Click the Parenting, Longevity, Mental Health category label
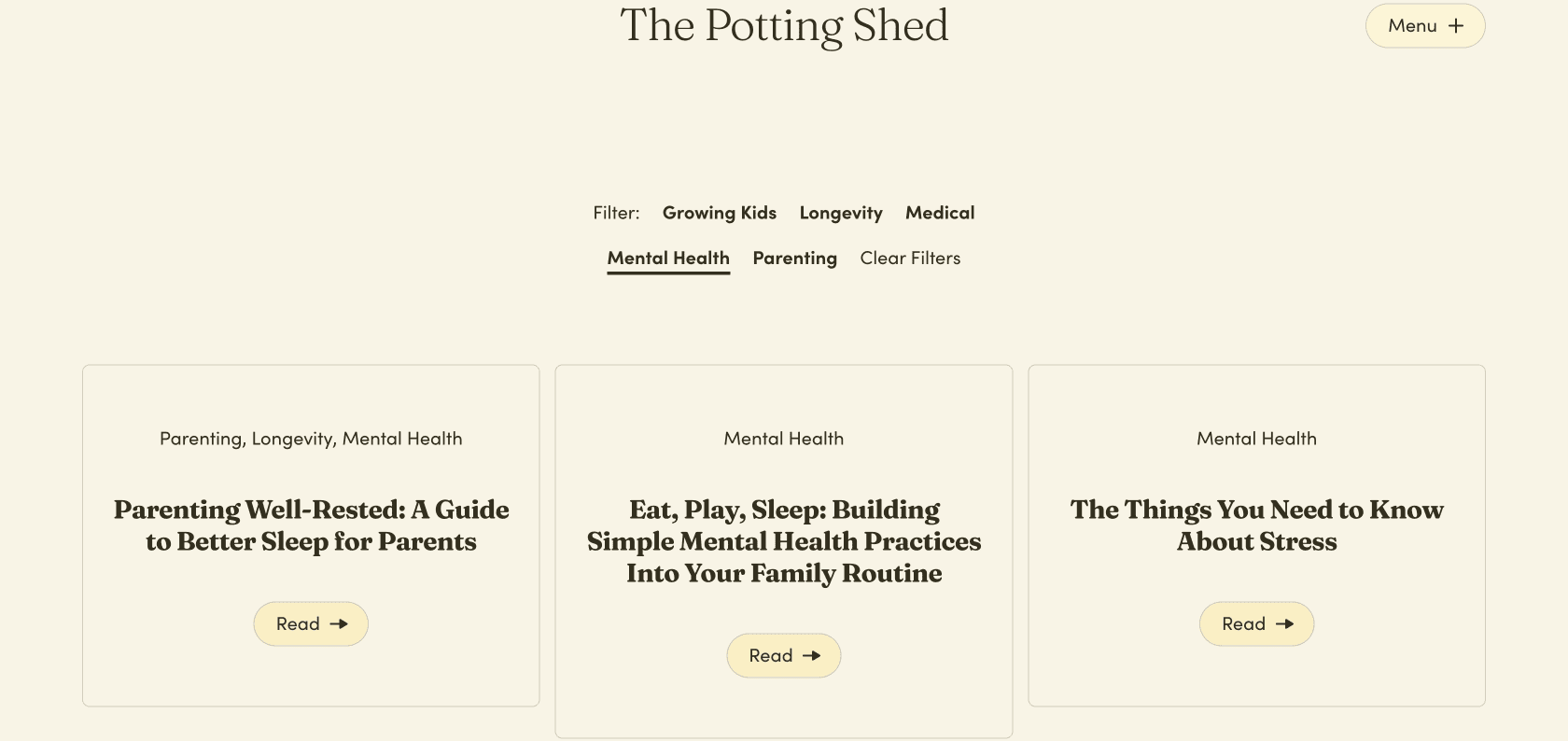The height and width of the screenshot is (741, 1568). (311, 439)
